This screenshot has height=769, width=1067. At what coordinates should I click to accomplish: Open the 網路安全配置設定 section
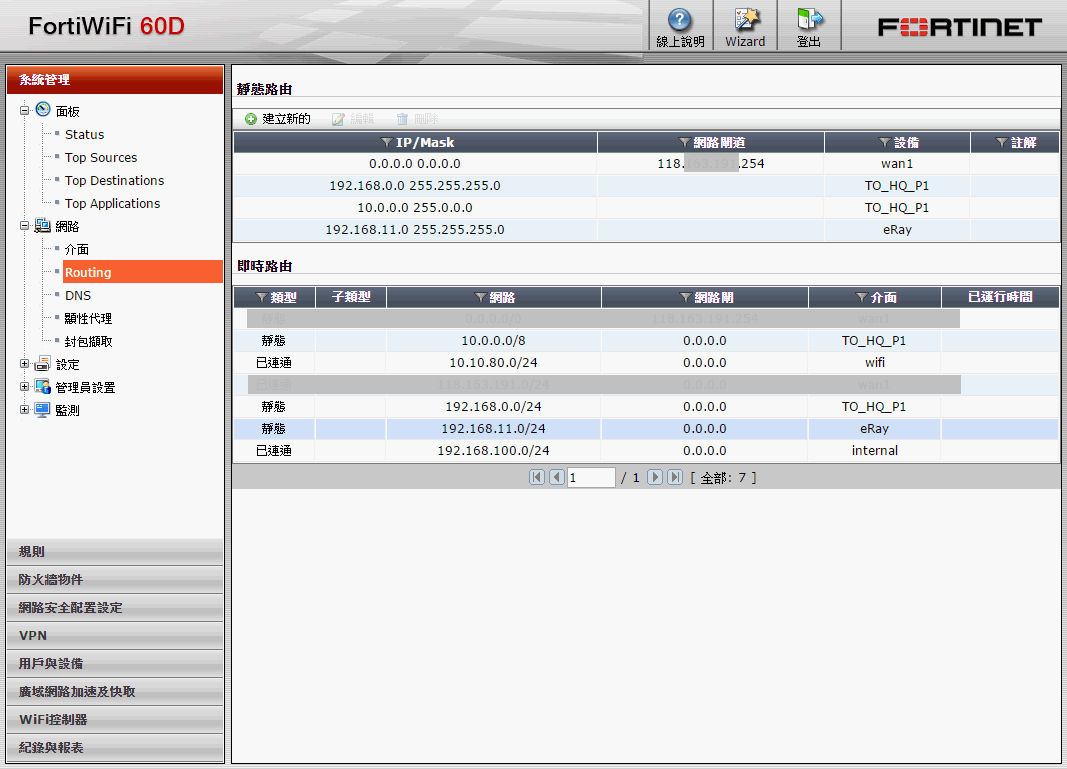pyautogui.click(x=115, y=608)
